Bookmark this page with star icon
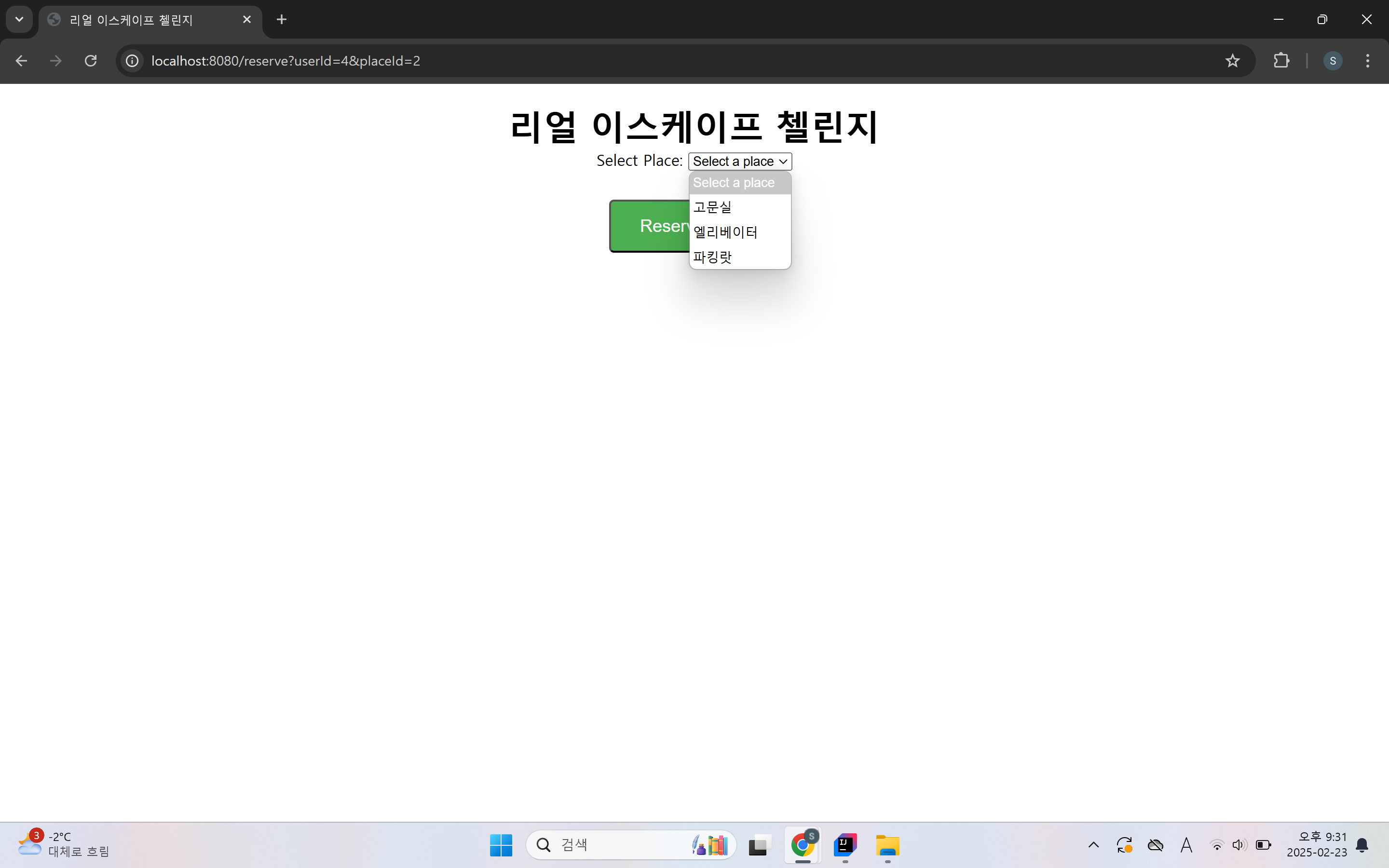This screenshot has height=868, width=1389. point(1232,61)
